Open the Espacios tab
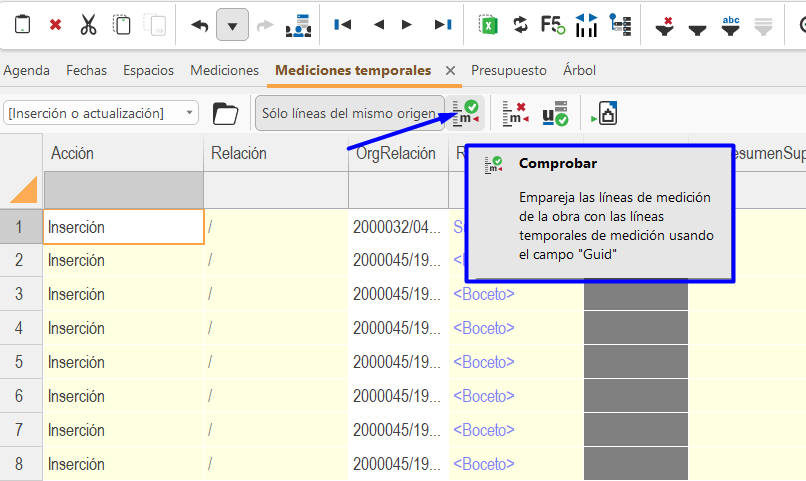This screenshot has height=481, width=806. [149, 70]
